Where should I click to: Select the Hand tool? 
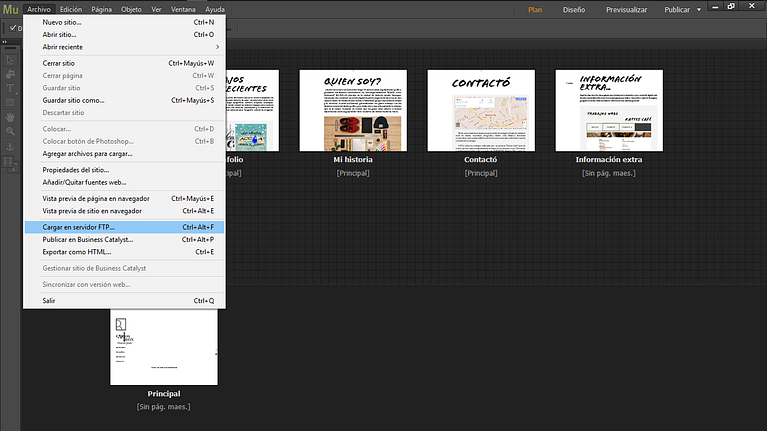click(x=11, y=116)
